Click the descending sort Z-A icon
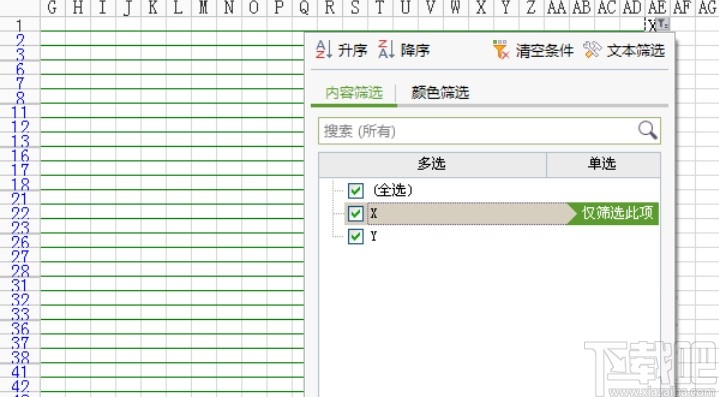The width and height of the screenshot is (719, 397). [386, 50]
